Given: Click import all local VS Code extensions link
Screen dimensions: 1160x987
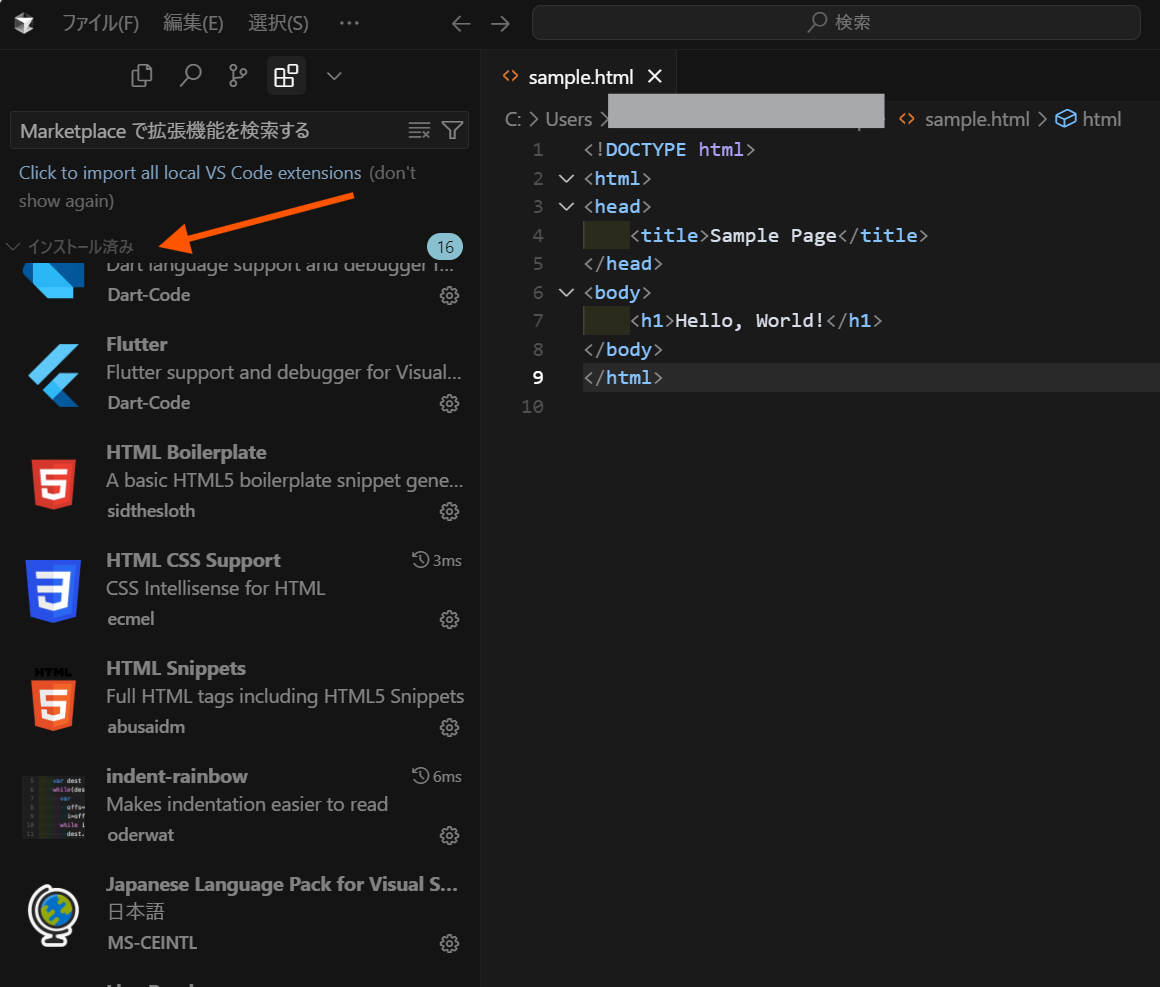Looking at the screenshot, I should pos(190,172).
